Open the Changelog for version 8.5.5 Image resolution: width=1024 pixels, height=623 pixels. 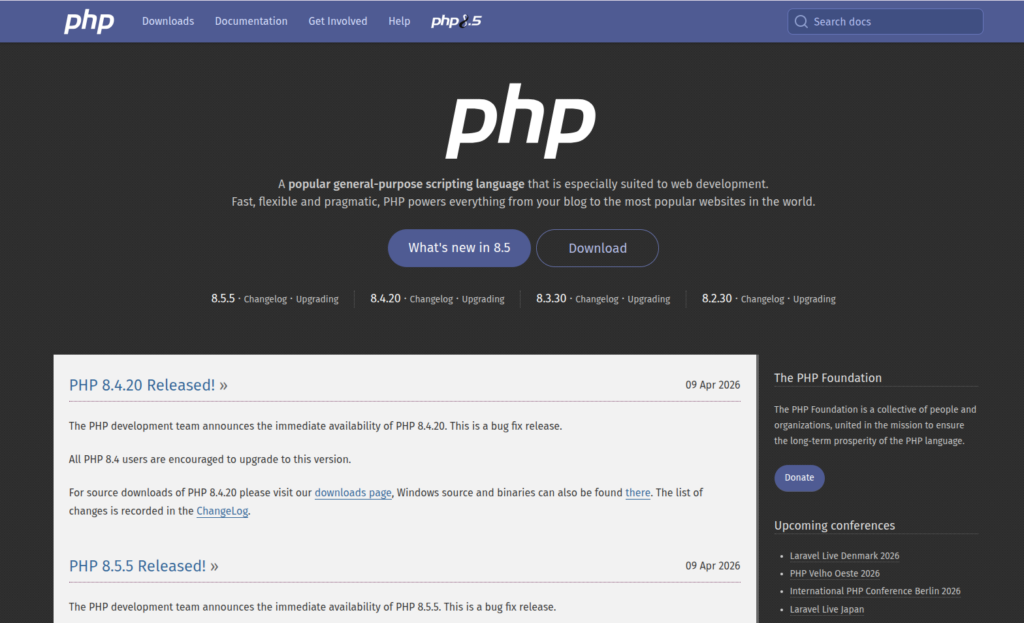[x=265, y=298]
